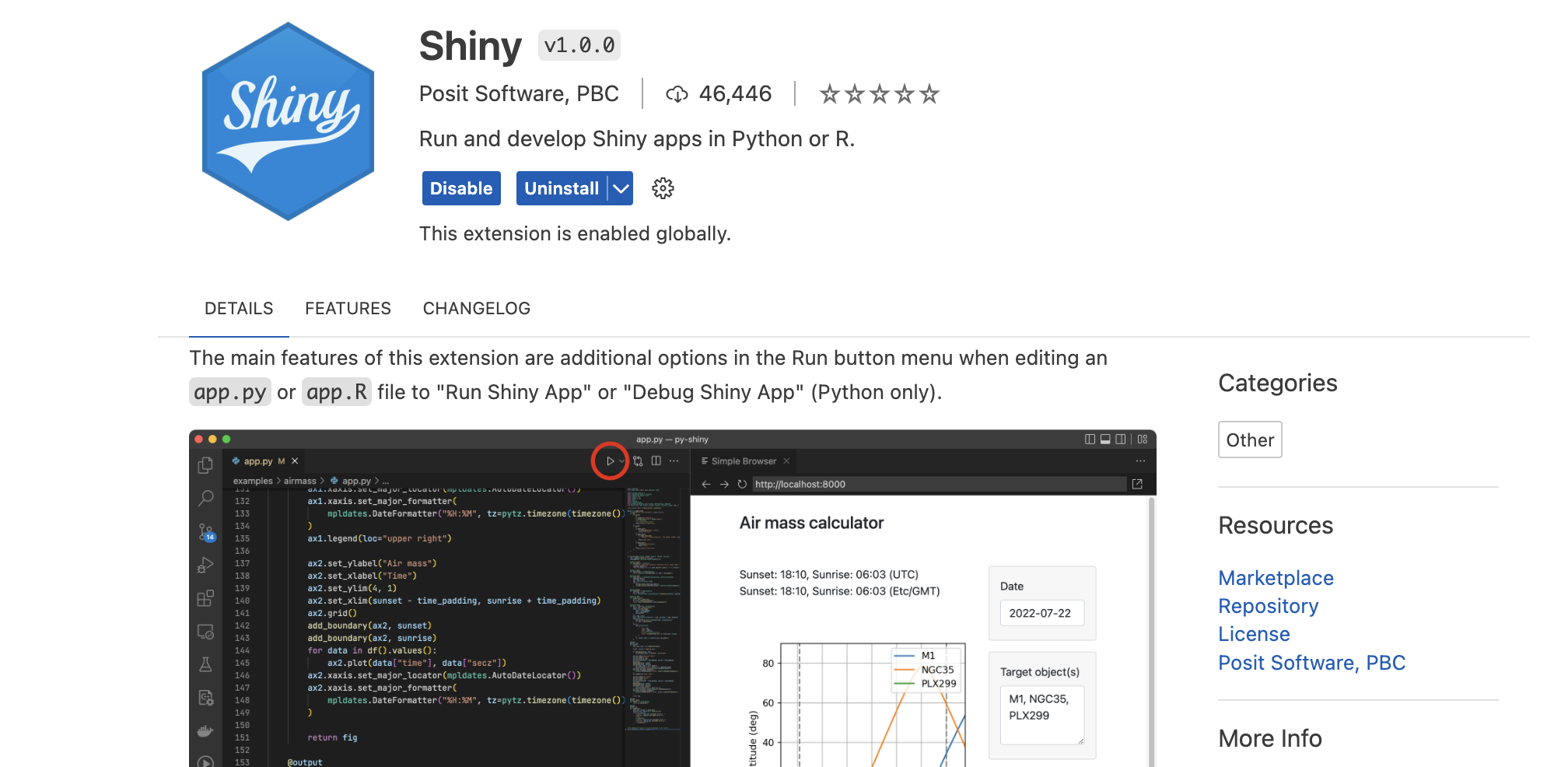Viewport: 1568px width, 767px height.
Task: Click the Other category tag
Action: point(1250,440)
